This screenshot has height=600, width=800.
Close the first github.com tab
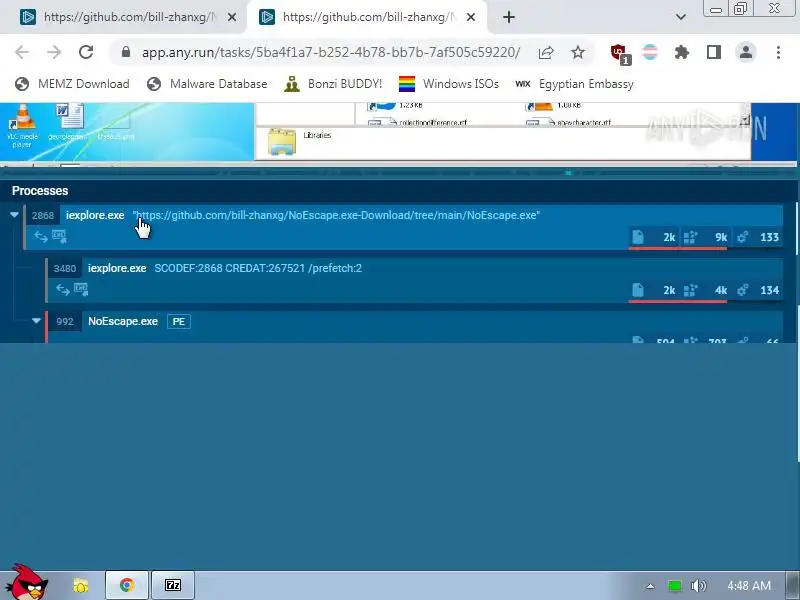point(232,17)
